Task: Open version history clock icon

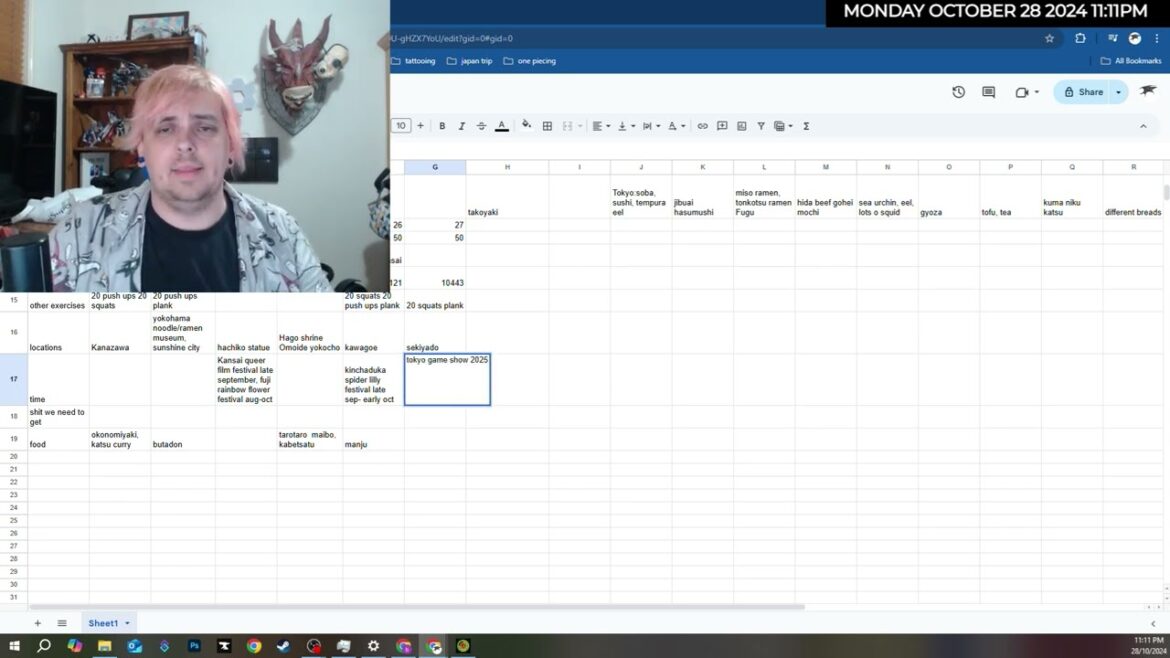Action: (x=958, y=92)
